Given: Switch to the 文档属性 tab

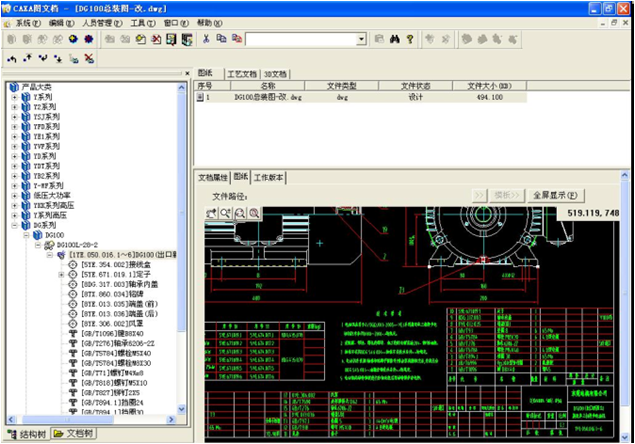Looking at the screenshot, I should (213, 177).
